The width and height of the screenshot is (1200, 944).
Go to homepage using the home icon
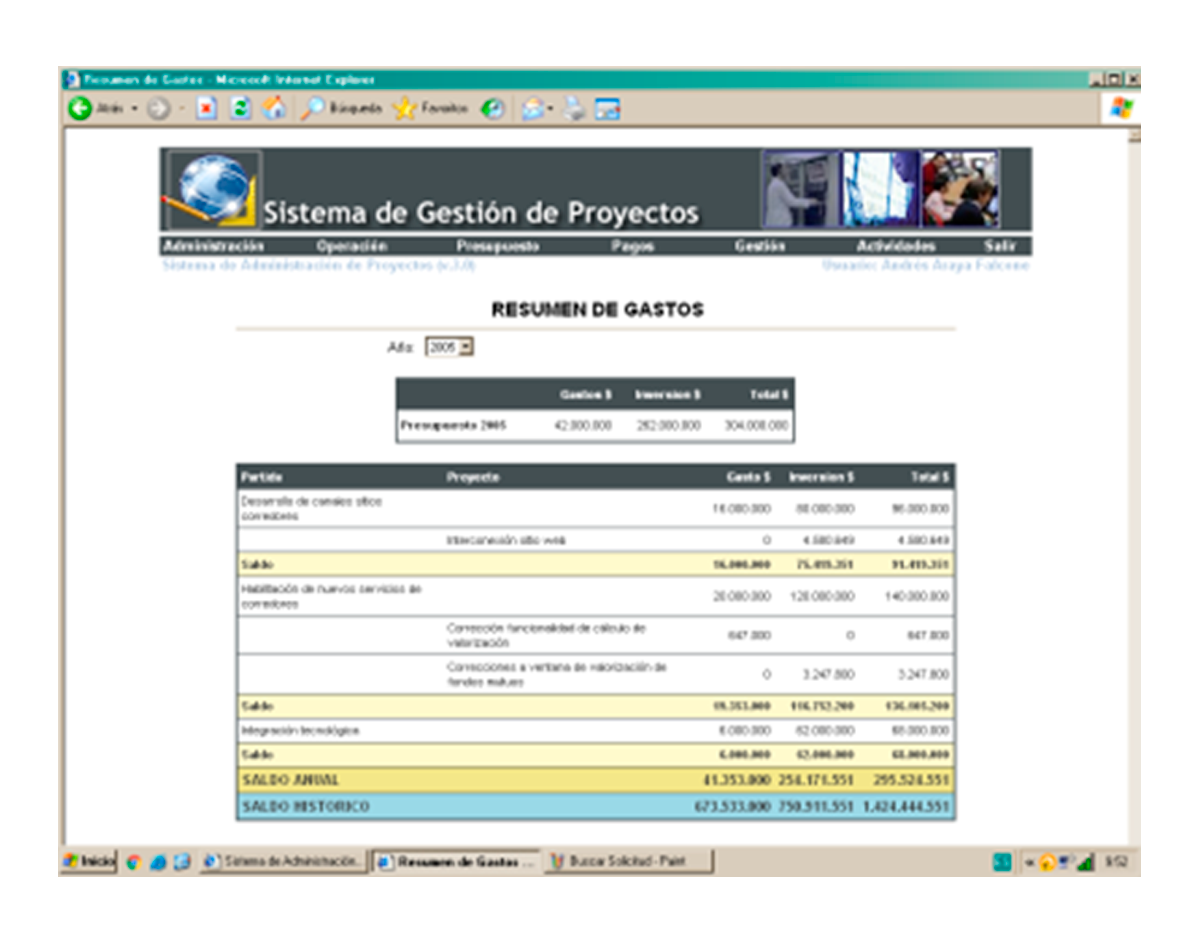(x=275, y=108)
